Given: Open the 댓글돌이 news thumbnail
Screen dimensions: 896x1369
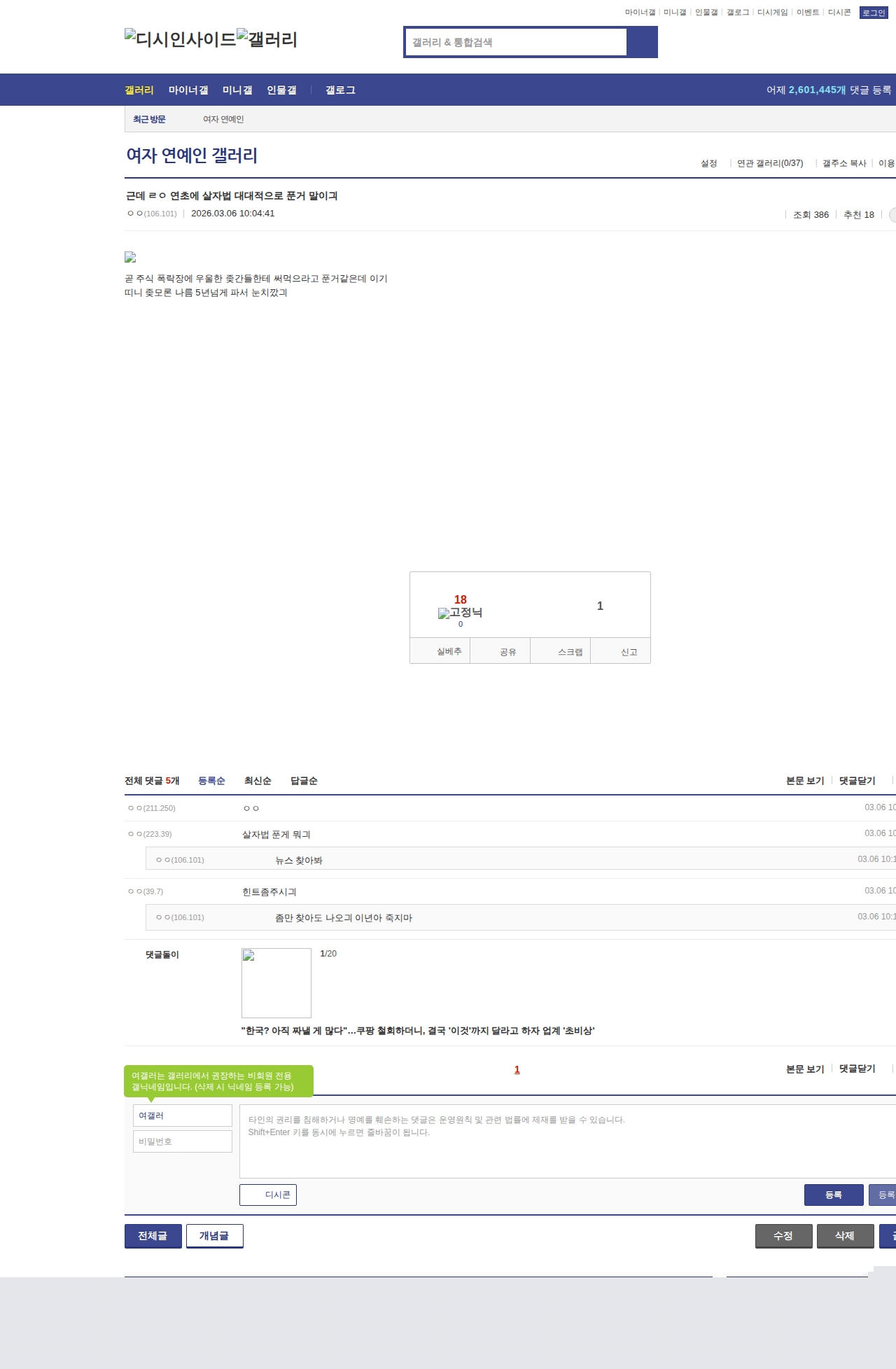Looking at the screenshot, I should pos(276,983).
